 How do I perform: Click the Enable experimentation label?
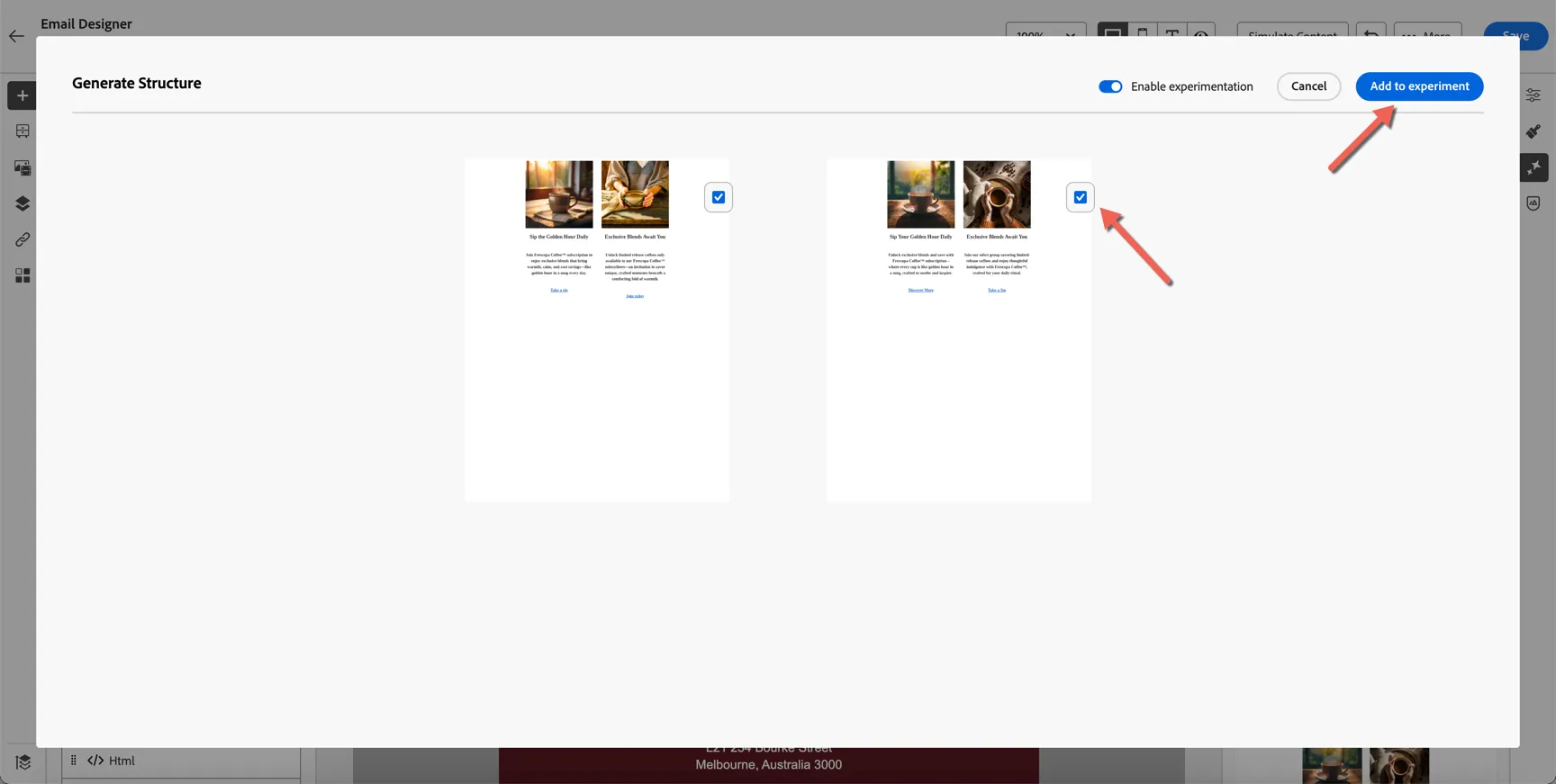pyautogui.click(x=1192, y=86)
